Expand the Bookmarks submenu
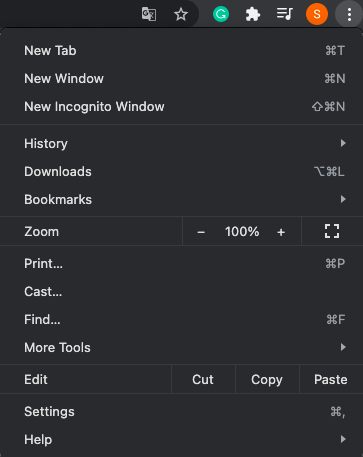 (x=181, y=200)
